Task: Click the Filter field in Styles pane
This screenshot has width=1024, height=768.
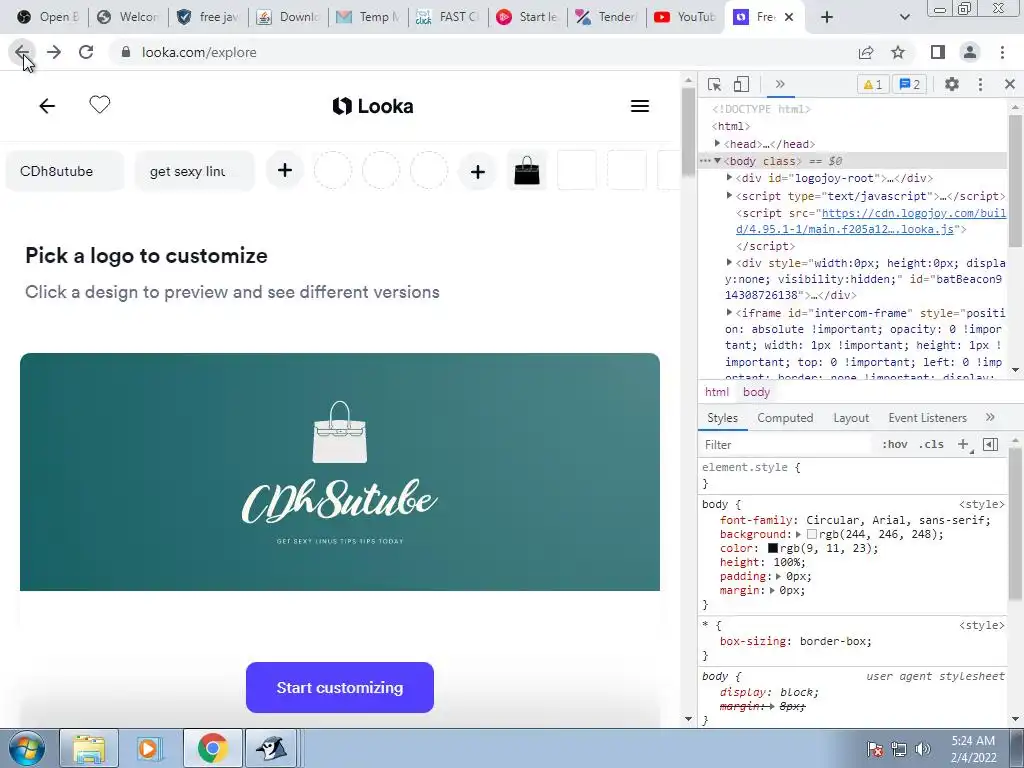Action: pos(786,445)
